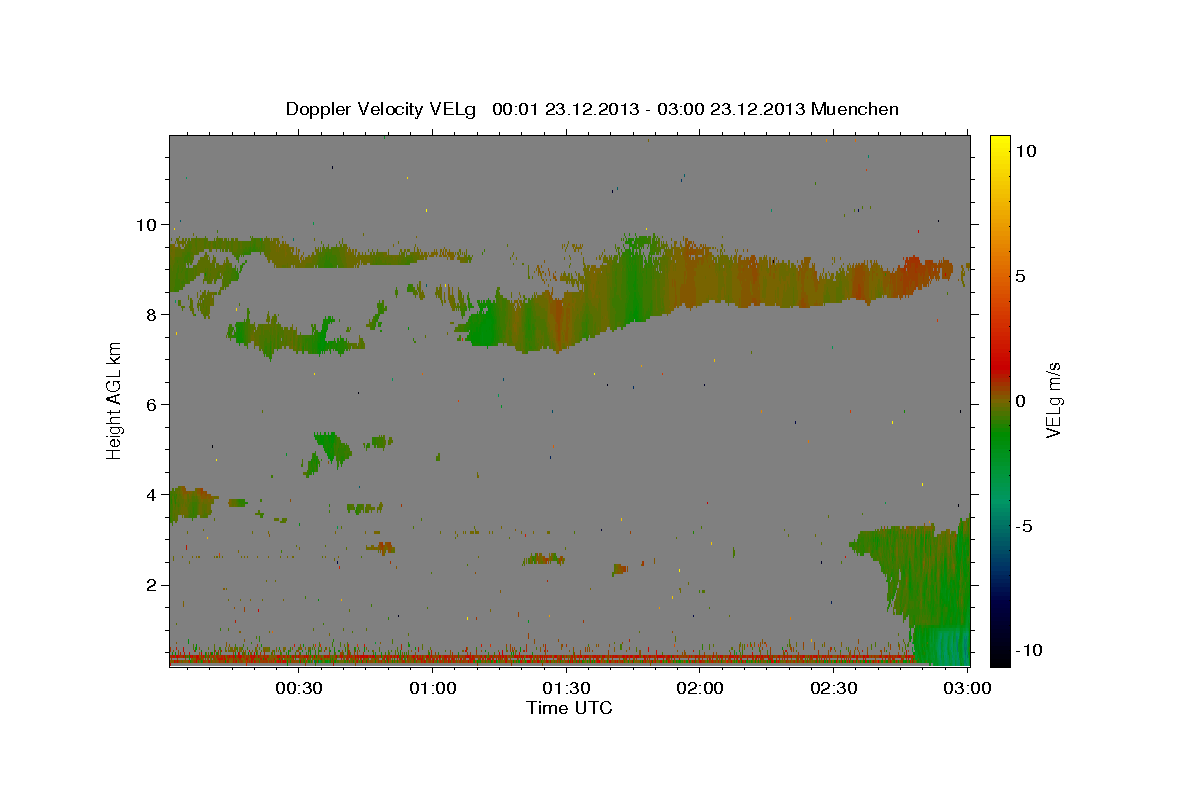
Task: Select the 02:00 time tick label
Action: click(700, 689)
